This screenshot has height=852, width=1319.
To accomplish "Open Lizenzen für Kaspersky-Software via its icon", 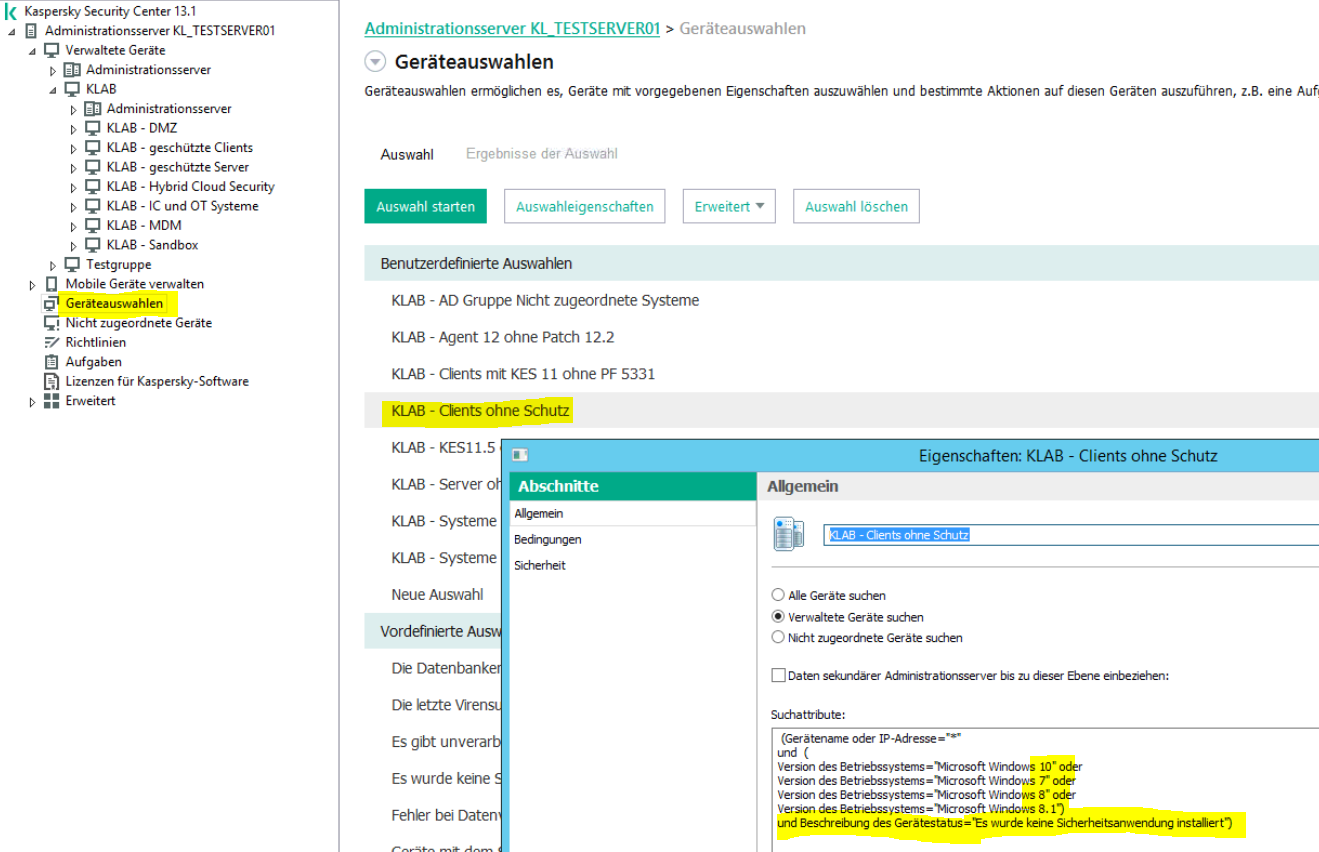I will pyautogui.click(x=52, y=382).
